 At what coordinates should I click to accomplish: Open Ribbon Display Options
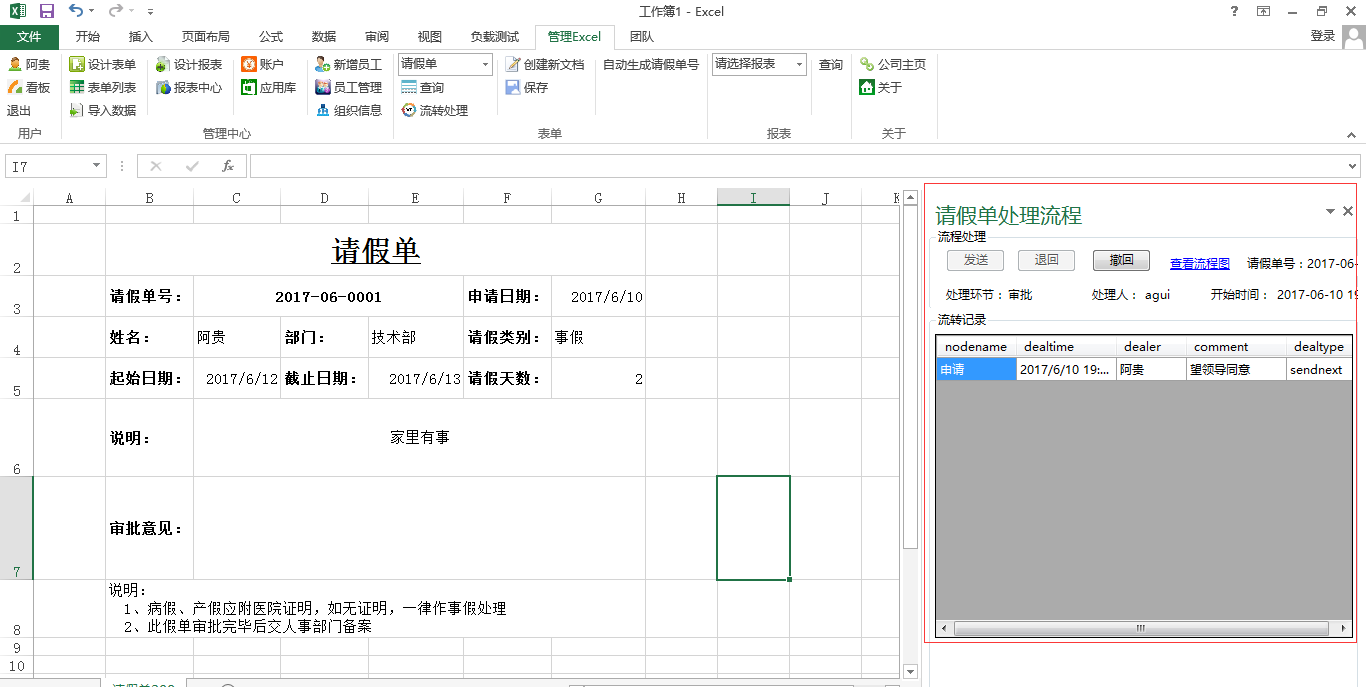coord(1264,12)
